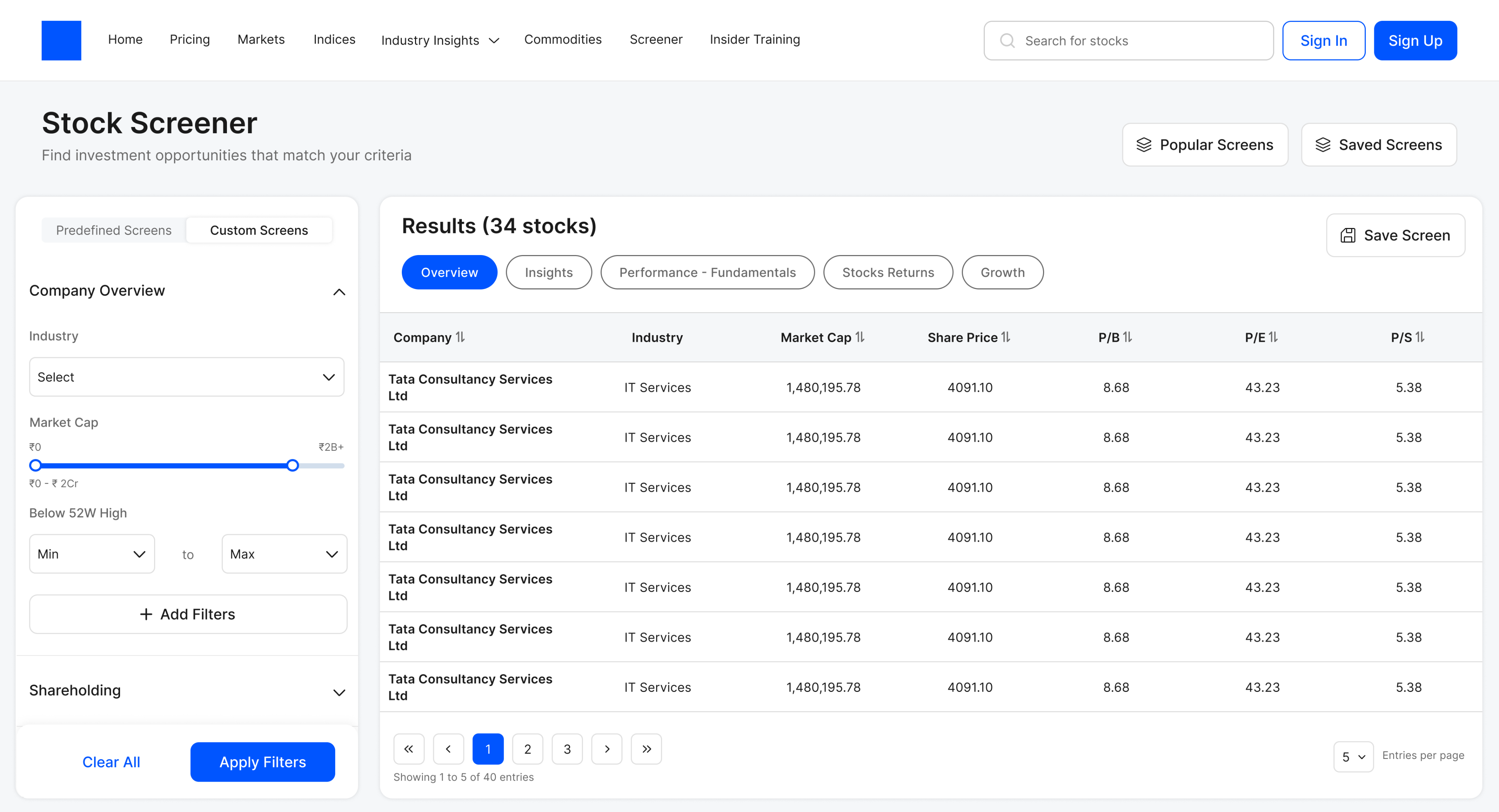Click the Market Cap slider right handle

(x=293, y=465)
